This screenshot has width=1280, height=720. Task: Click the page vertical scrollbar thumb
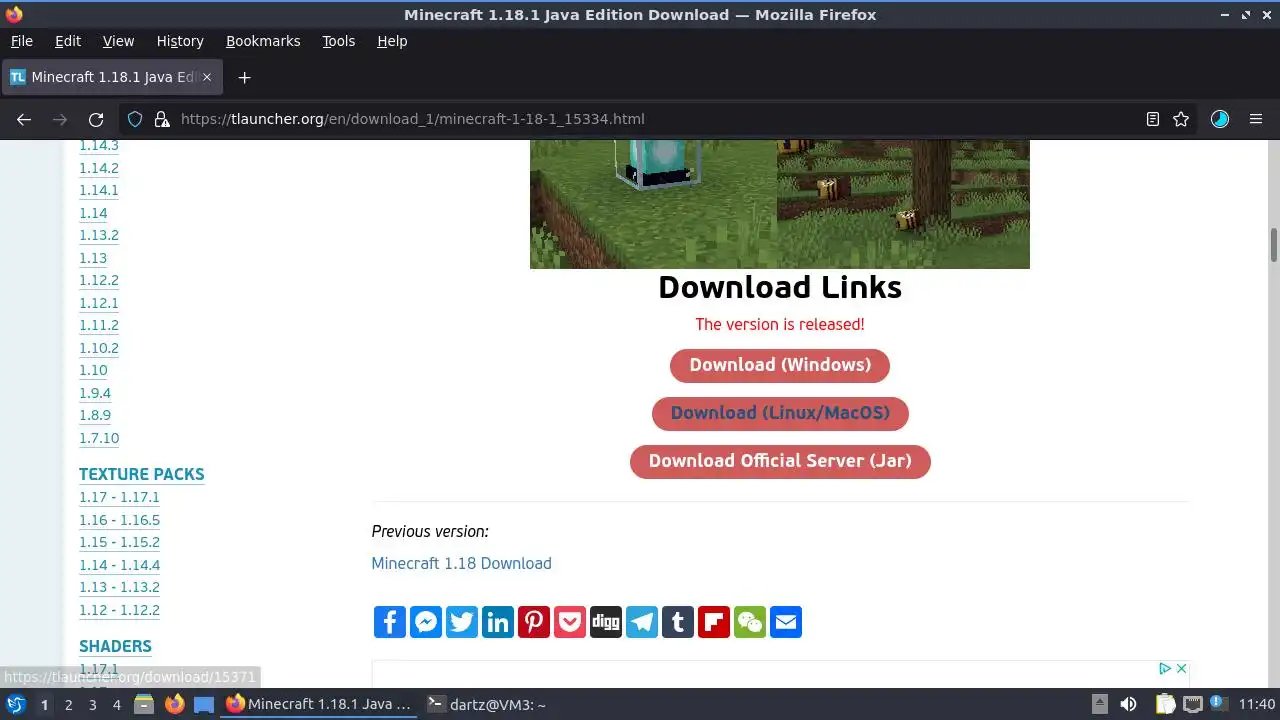(x=1274, y=243)
